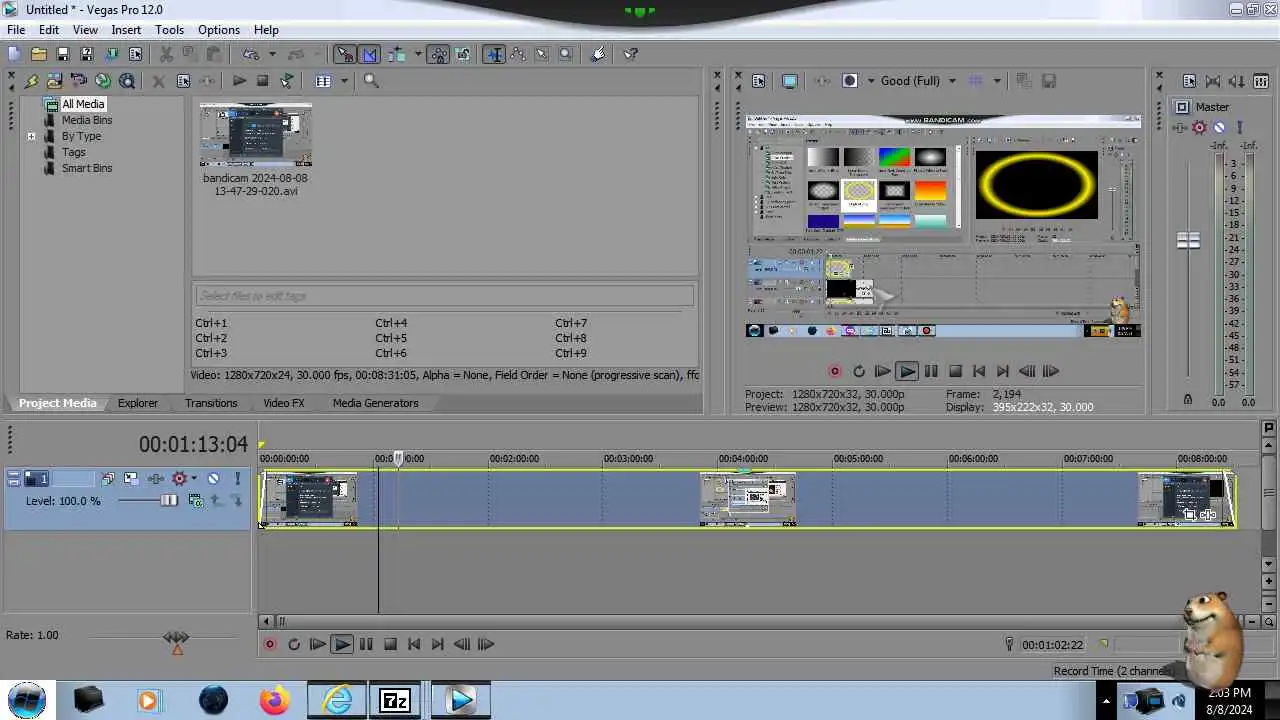
Task: Click Track Motion icon on track 1
Action: 131,478
